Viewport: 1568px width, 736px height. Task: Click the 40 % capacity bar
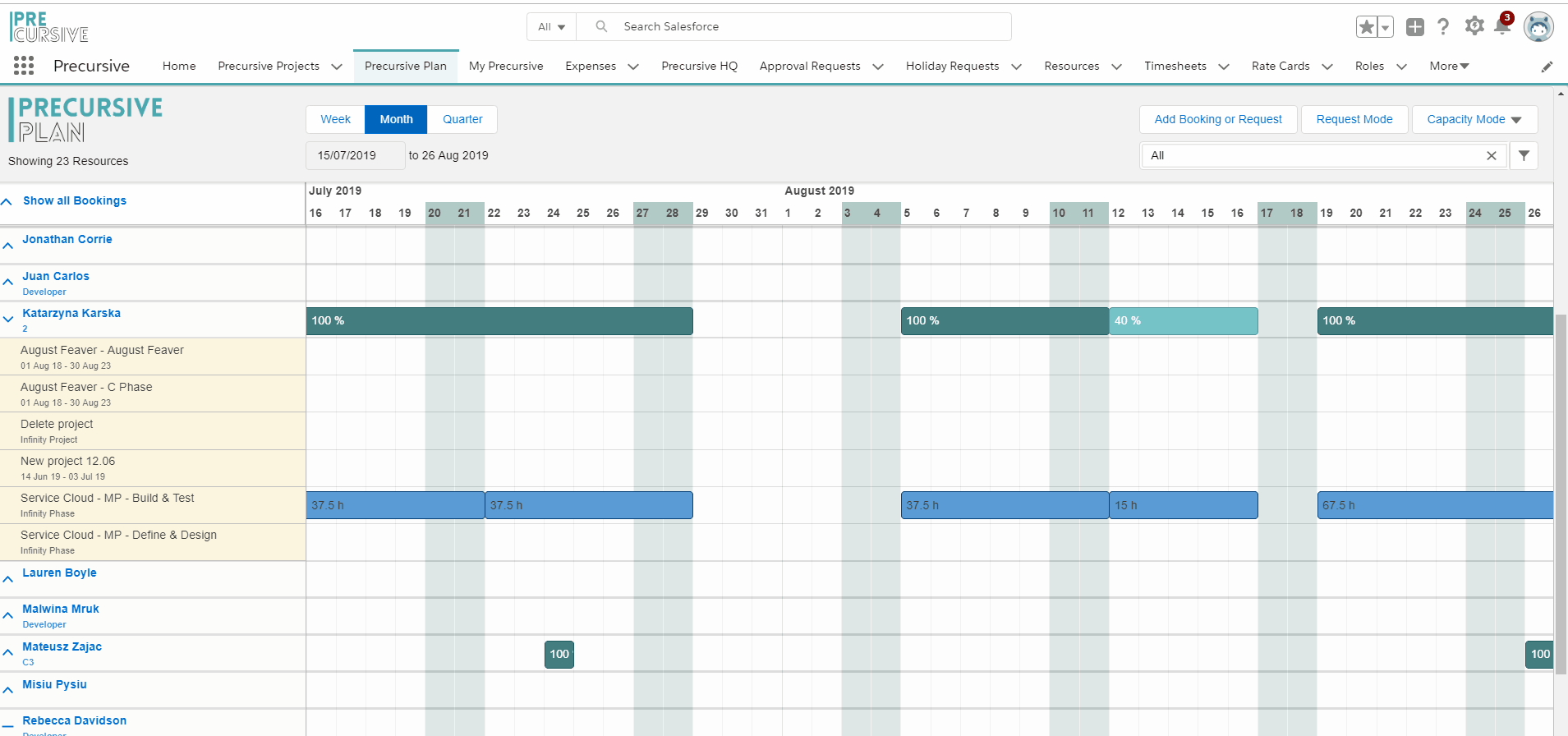(1184, 321)
